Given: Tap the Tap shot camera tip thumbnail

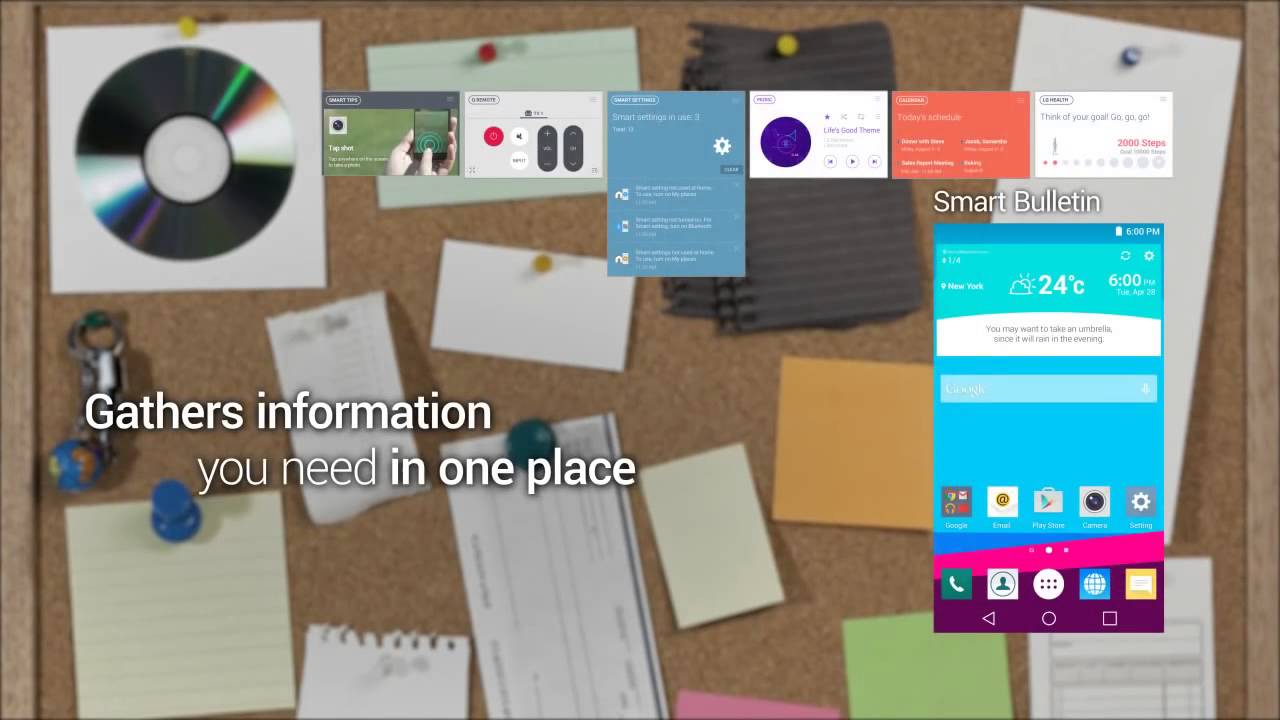Looking at the screenshot, I should pyautogui.click(x=339, y=125).
